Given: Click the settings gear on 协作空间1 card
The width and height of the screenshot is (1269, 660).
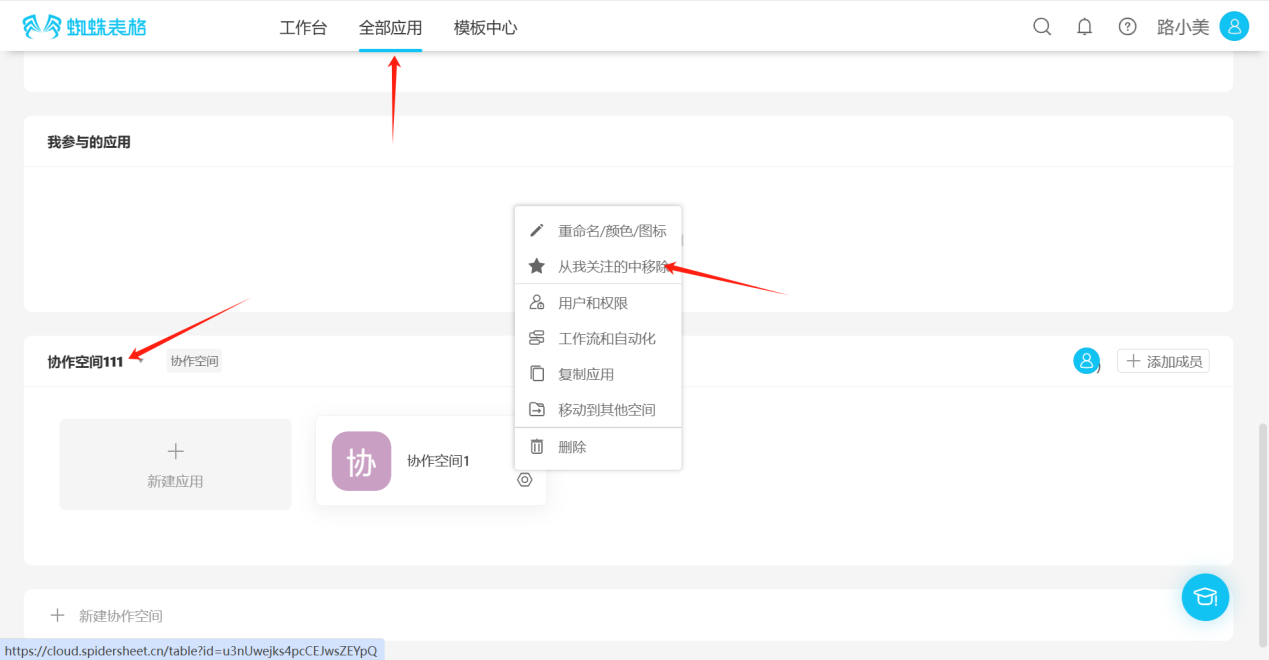Looking at the screenshot, I should click(525, 480).
